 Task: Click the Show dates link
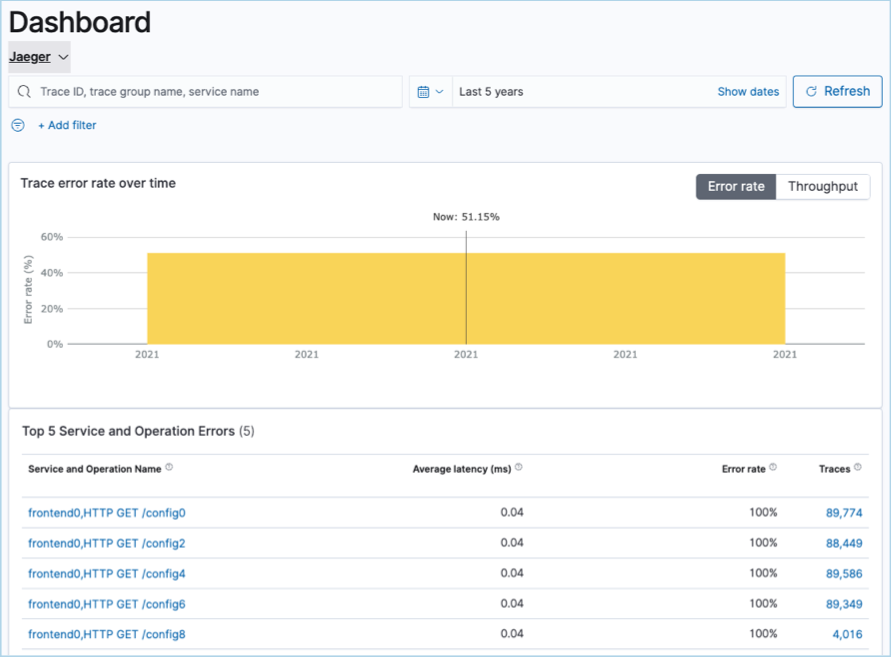click(x=748, y=92)
